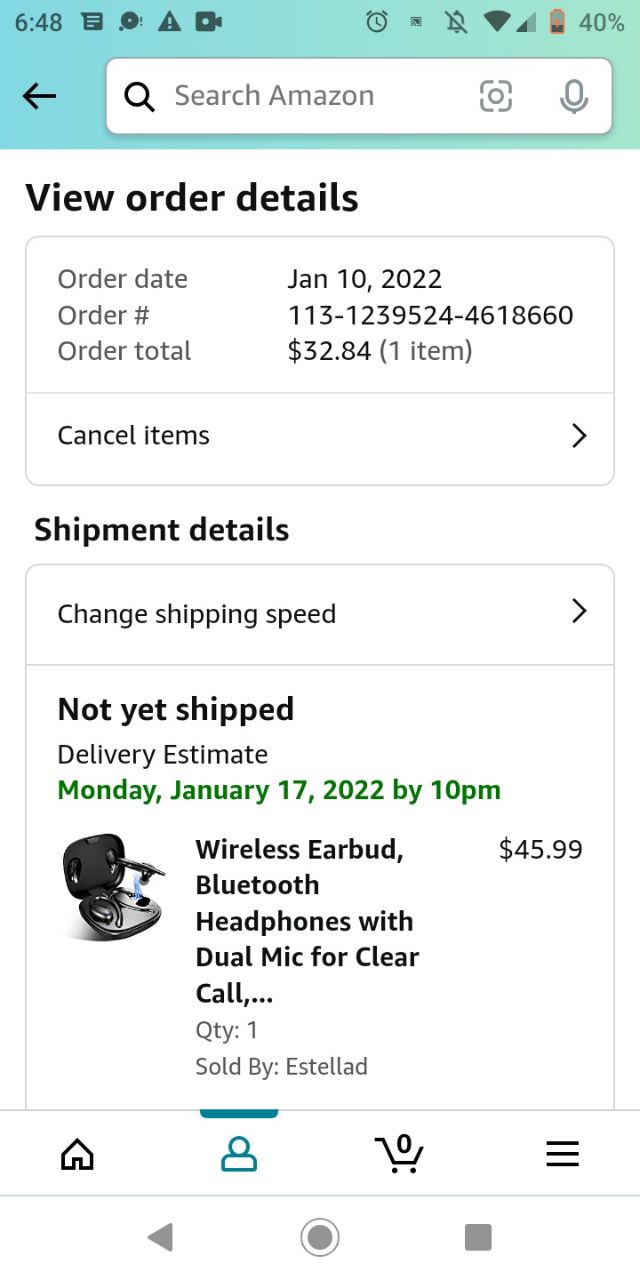Tap the earbuds product thumbnail
640x1280 pixels.
tap(112, 887)
